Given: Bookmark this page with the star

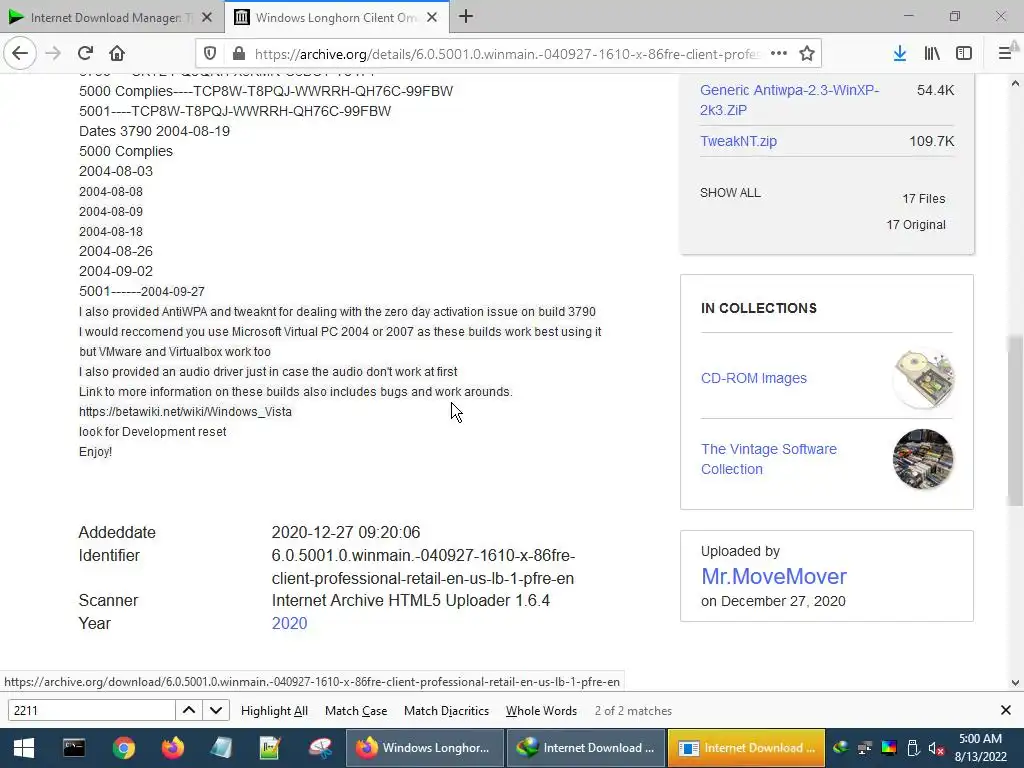Looking at the screenshot, I should 807,54.
